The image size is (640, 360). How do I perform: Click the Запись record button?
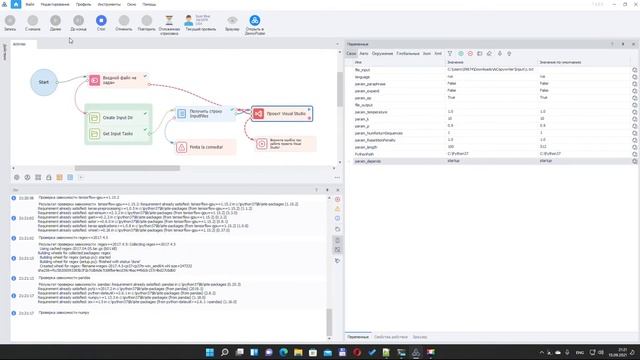10,23
